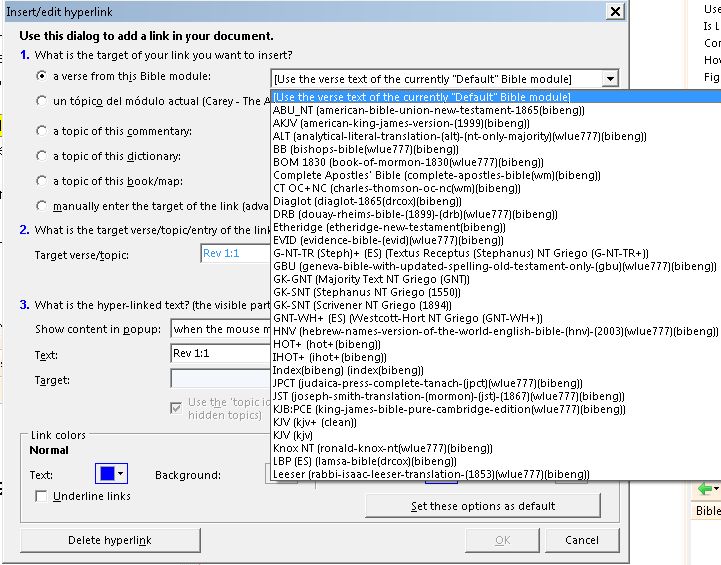Select BOM 1830 book-of-mormon module
The width and height of the screenshot is (721, 565).
(497, 162)
